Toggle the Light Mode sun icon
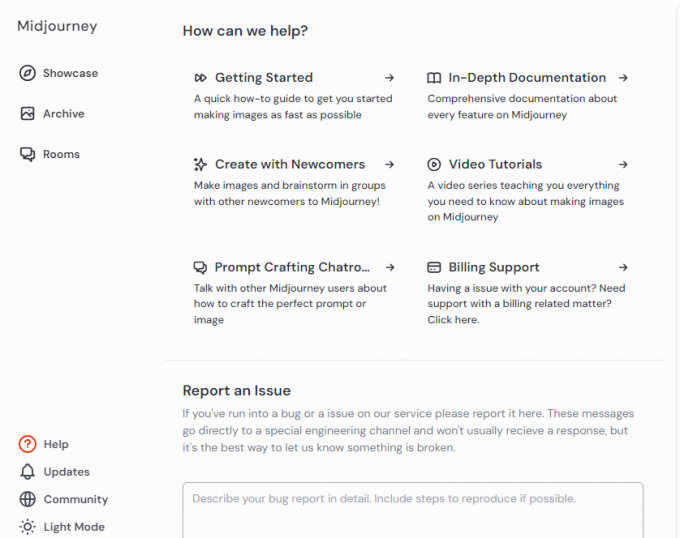Viewport: 680px width, 538px height. coord(27,527)
